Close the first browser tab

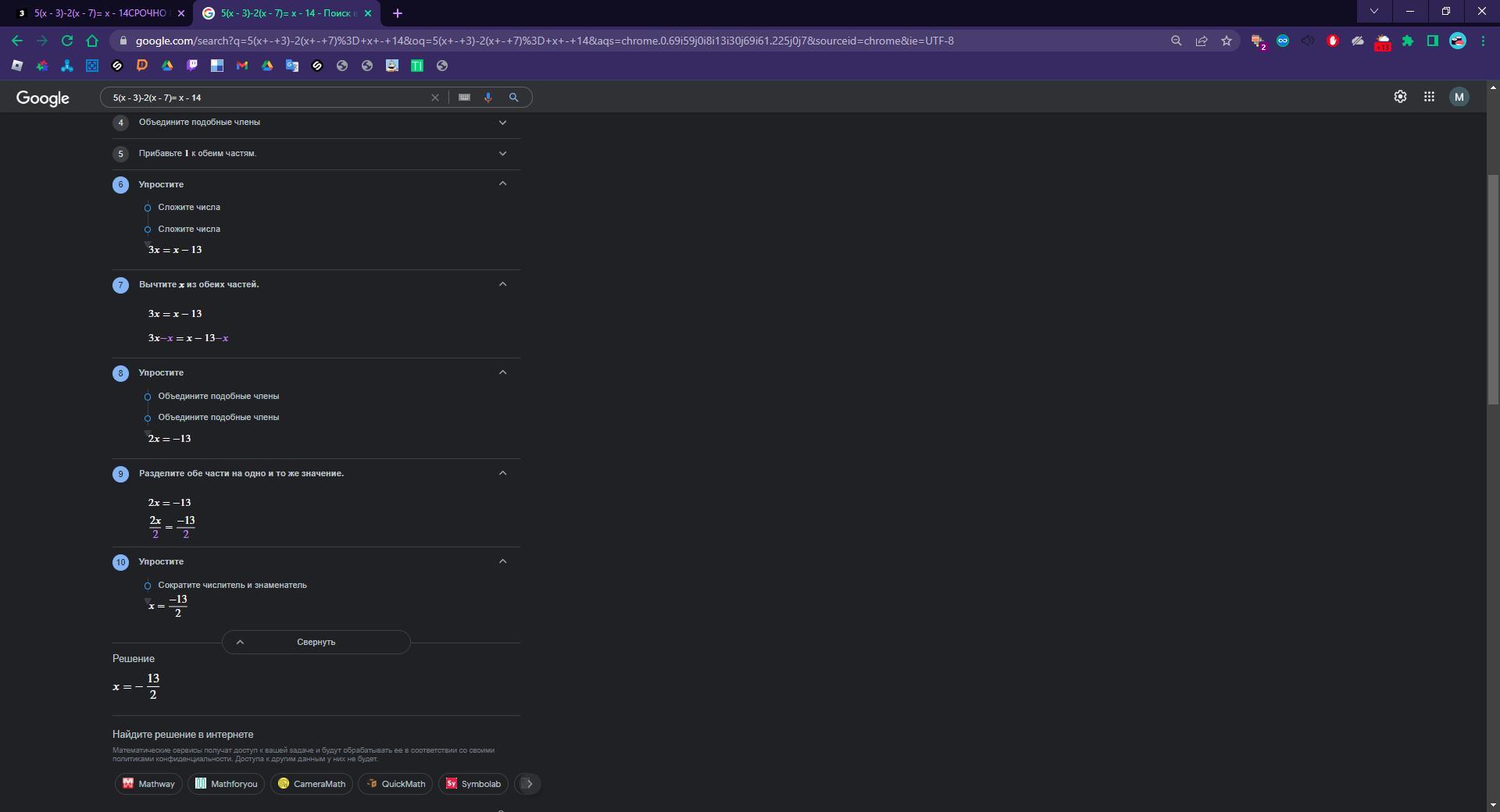(x=181, y=13)
